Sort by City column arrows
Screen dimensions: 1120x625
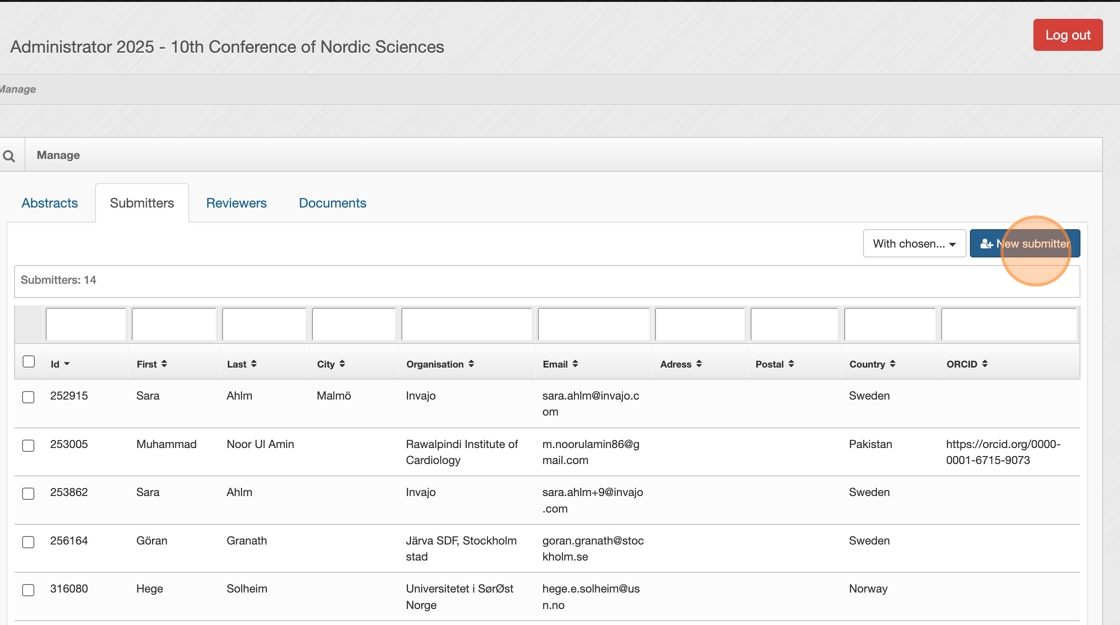342,364
